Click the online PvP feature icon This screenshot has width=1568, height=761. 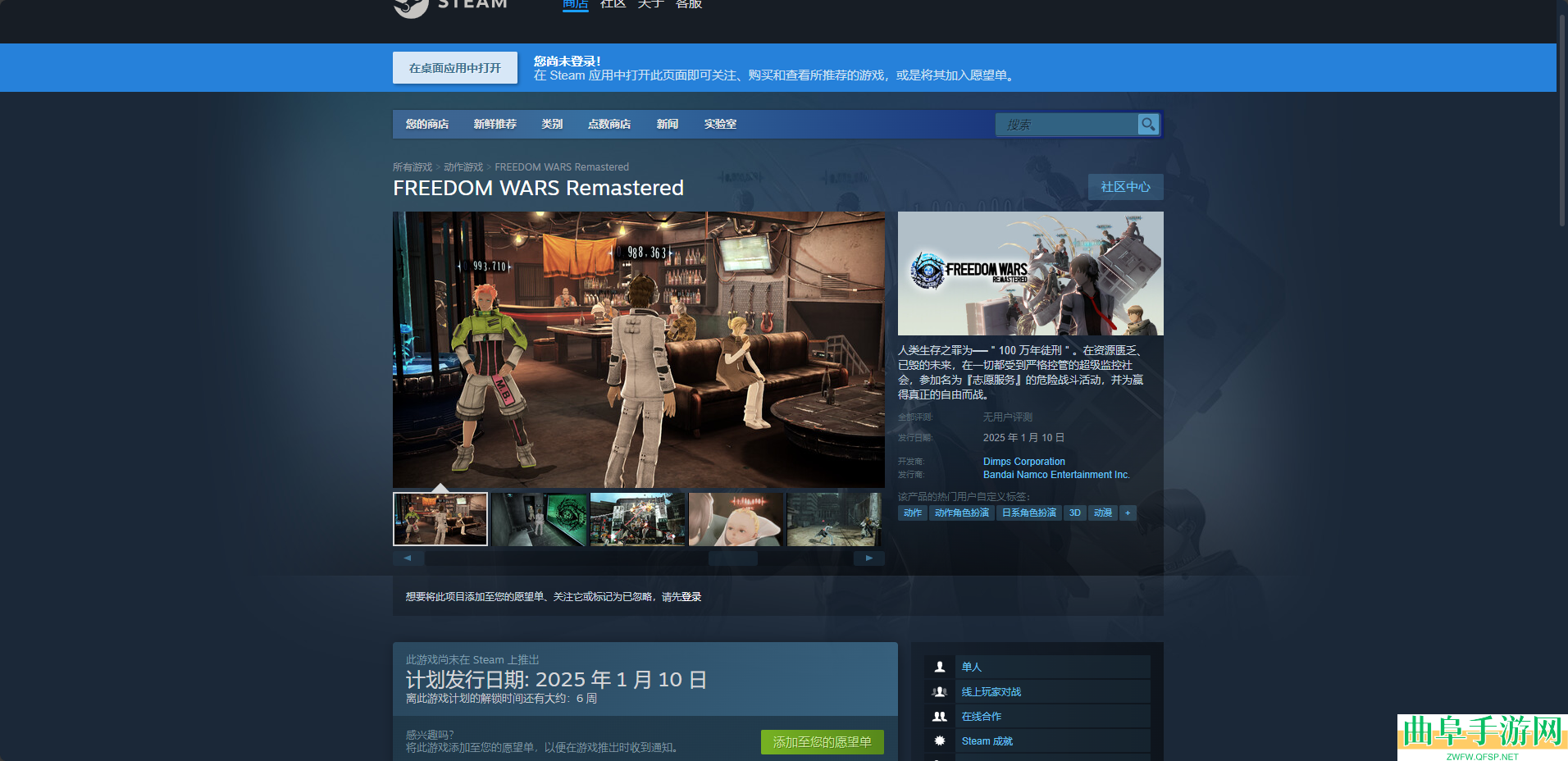point(940,691)
